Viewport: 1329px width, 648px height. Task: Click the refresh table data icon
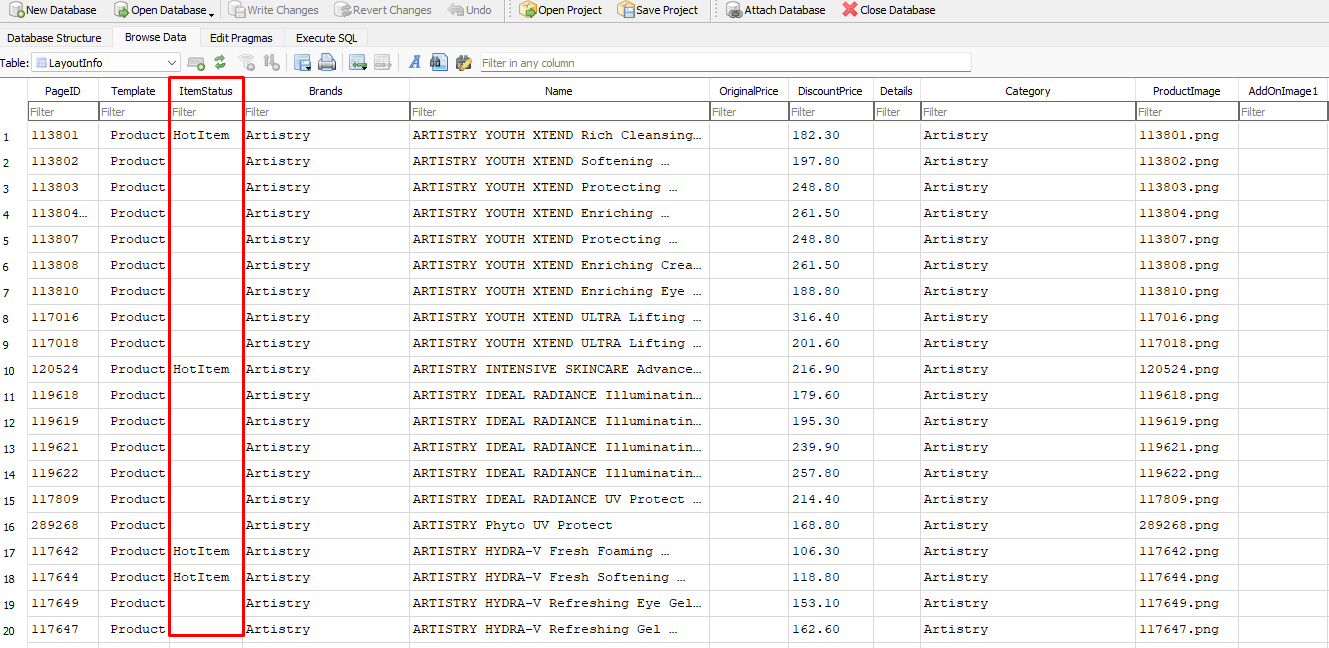point(220,62)
